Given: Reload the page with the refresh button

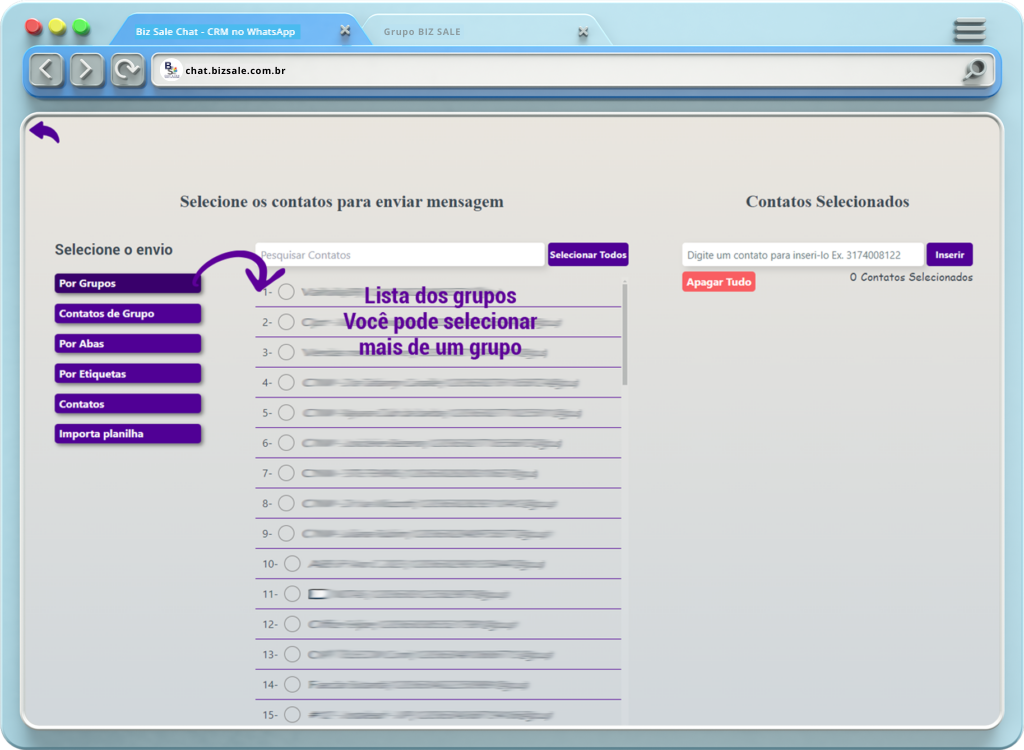Looking at the screenshot, I should (127, 70).
